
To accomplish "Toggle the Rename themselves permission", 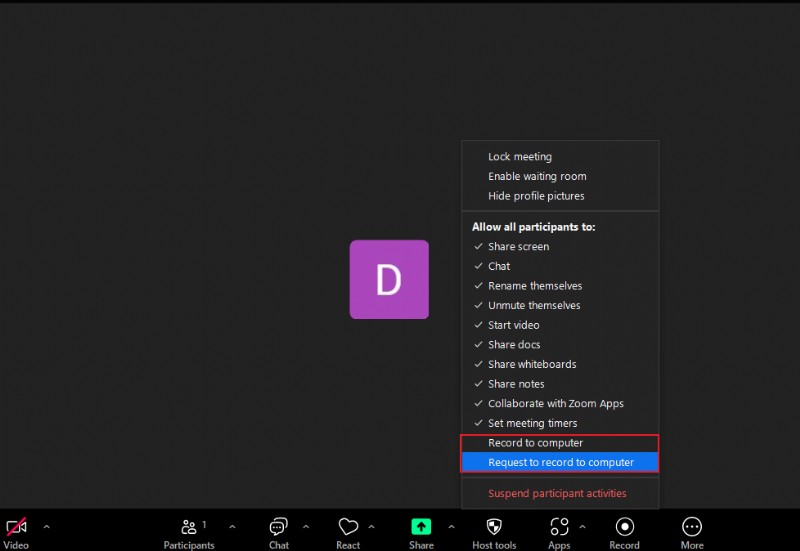I will [534, 286].
